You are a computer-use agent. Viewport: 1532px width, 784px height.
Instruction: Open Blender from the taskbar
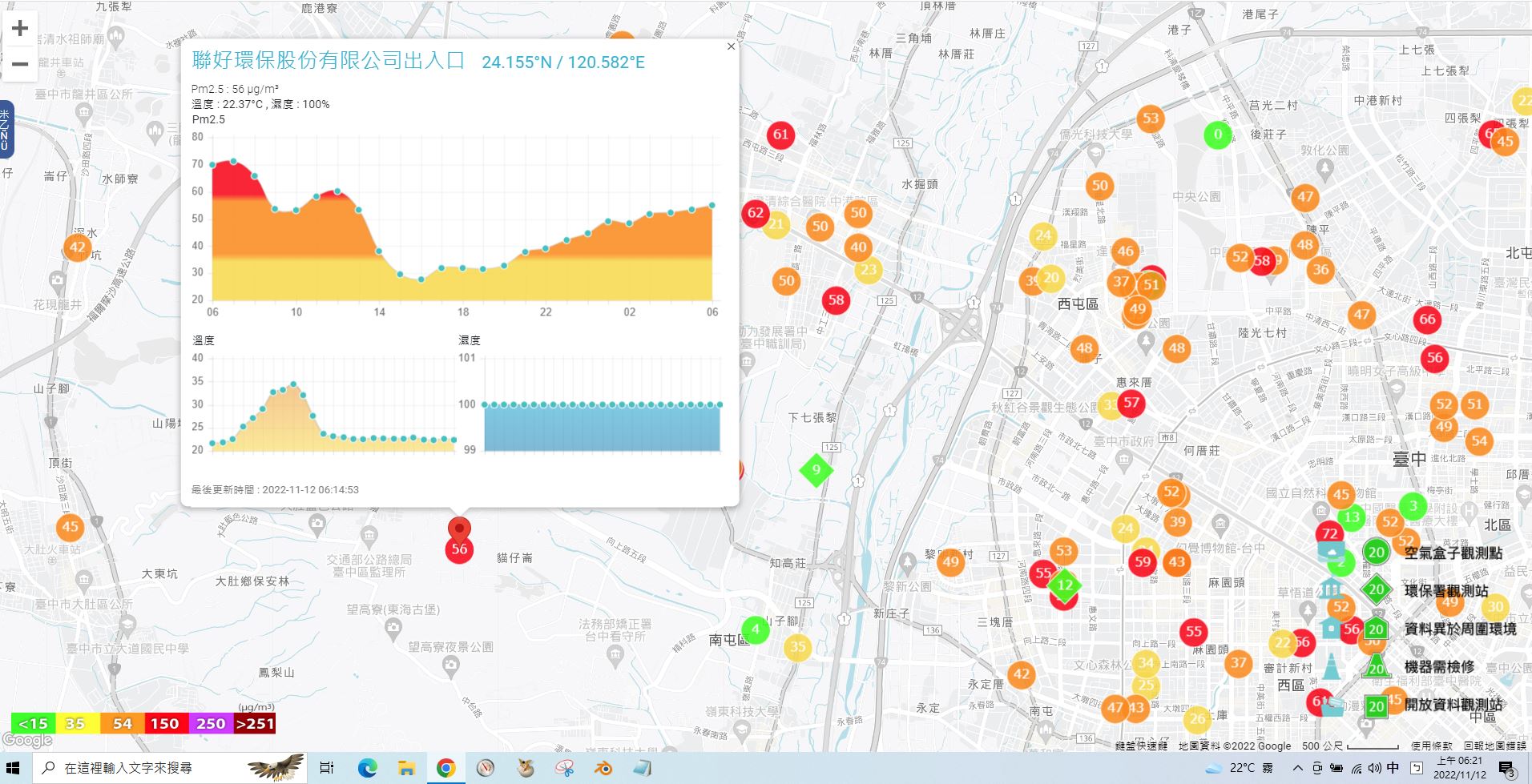[603, 768]
